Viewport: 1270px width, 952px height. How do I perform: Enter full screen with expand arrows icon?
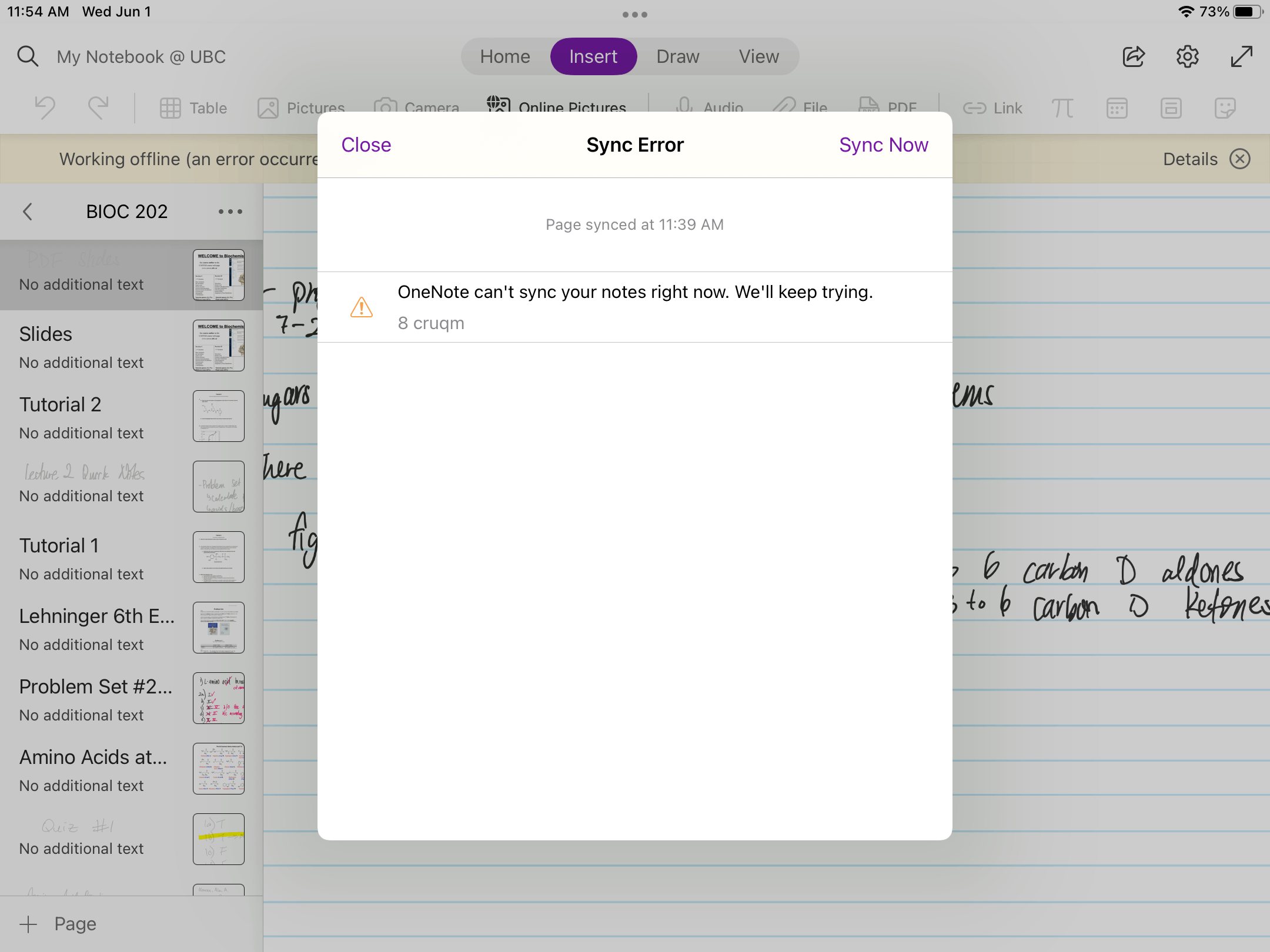pyautogui.click(x=1241, y=57)
